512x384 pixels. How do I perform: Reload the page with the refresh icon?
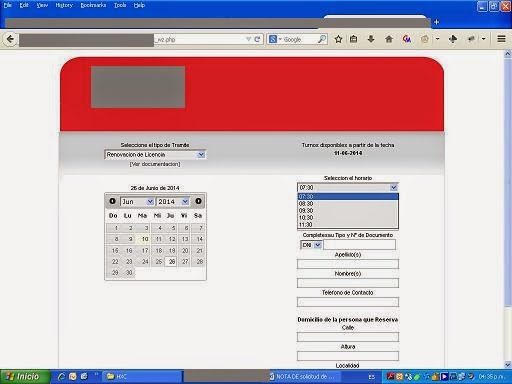pos(257,39)
